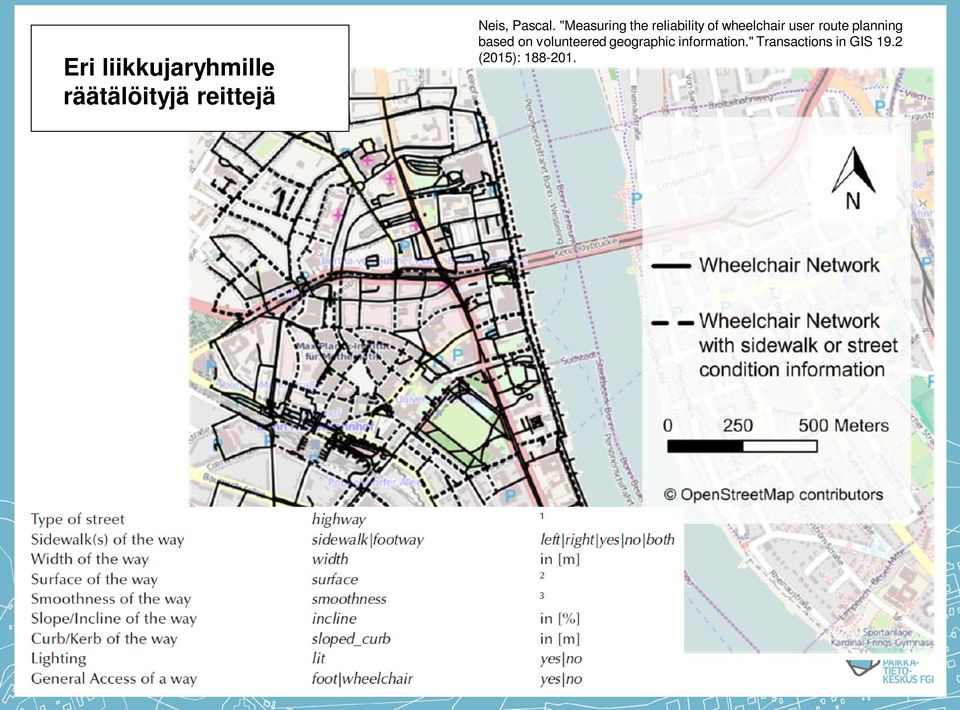Click 'Width of the way' row label
960x710 pixels.
click(90, 559)
